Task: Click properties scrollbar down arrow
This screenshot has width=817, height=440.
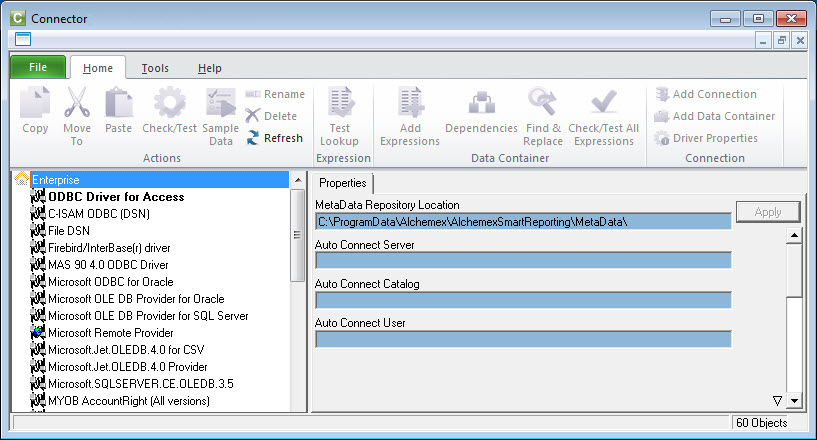Action: 794,400
